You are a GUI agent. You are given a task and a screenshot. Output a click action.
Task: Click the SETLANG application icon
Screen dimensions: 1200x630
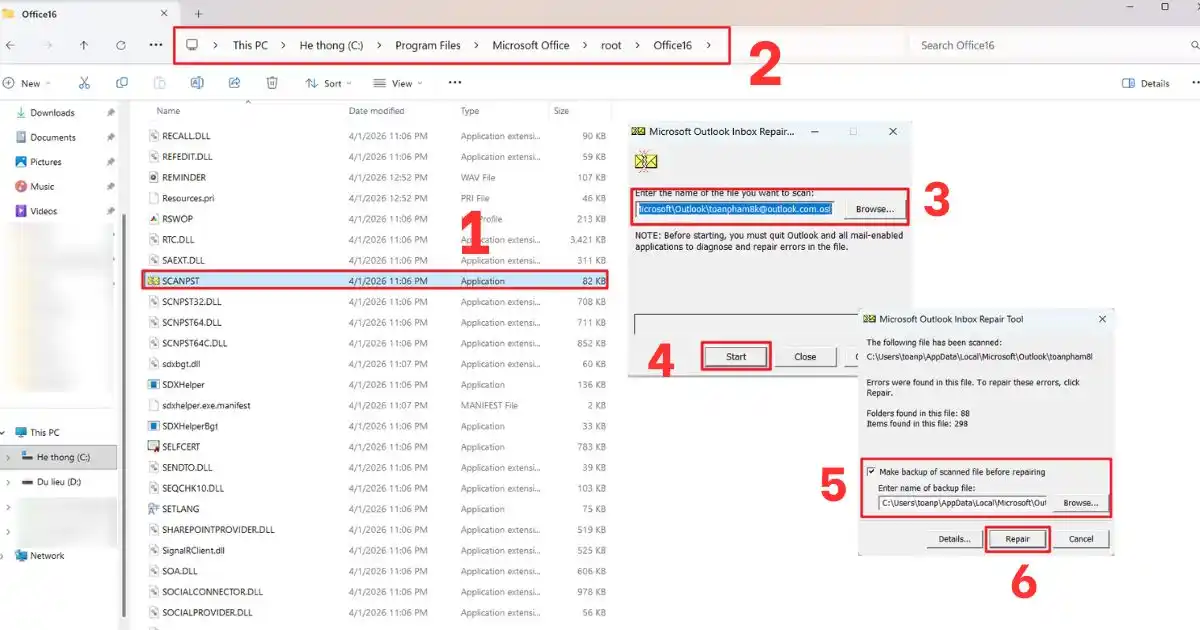pos(153,509)
